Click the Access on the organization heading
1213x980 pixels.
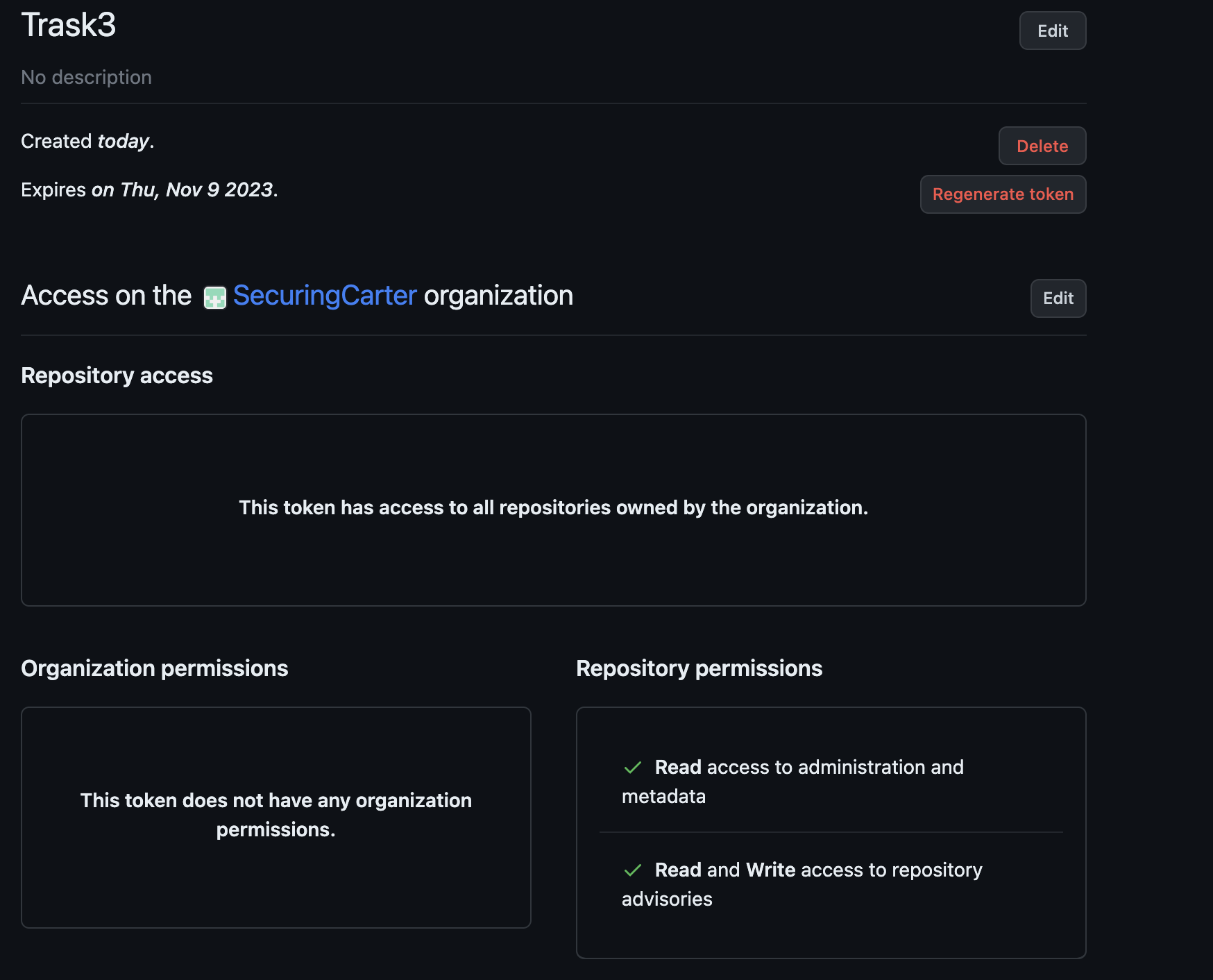tap(297, 296)
